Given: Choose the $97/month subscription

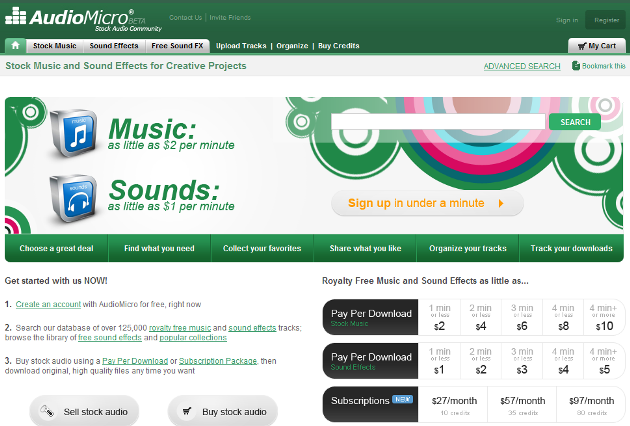Looking at the screenshot, I should 591,404.
